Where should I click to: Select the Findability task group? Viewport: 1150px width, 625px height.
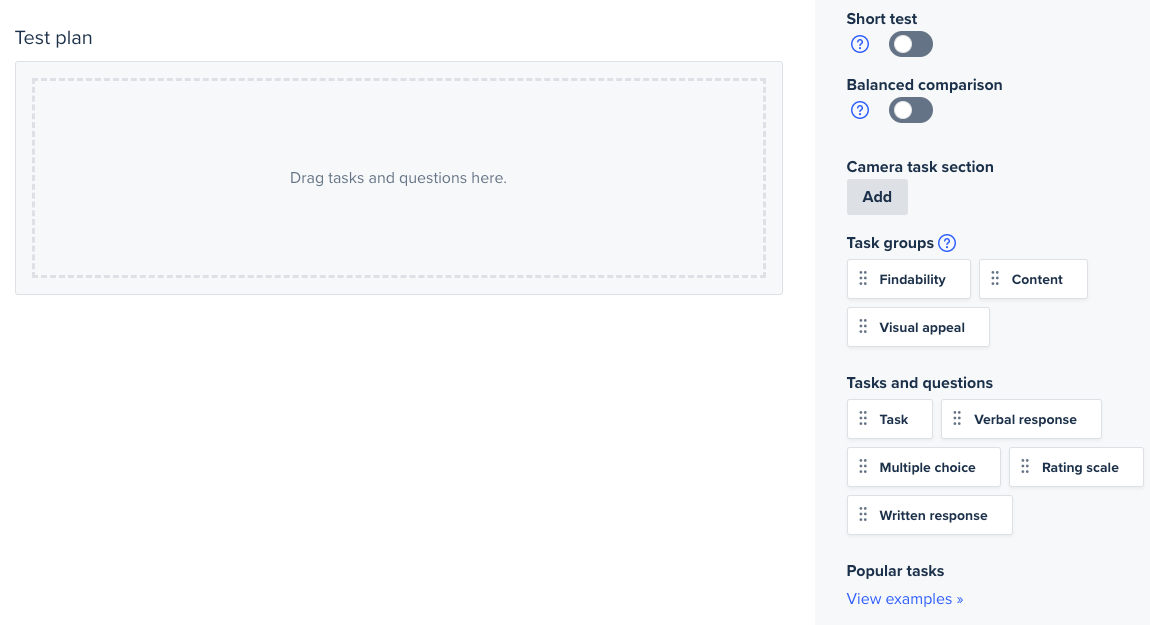(x=909, y=279)
